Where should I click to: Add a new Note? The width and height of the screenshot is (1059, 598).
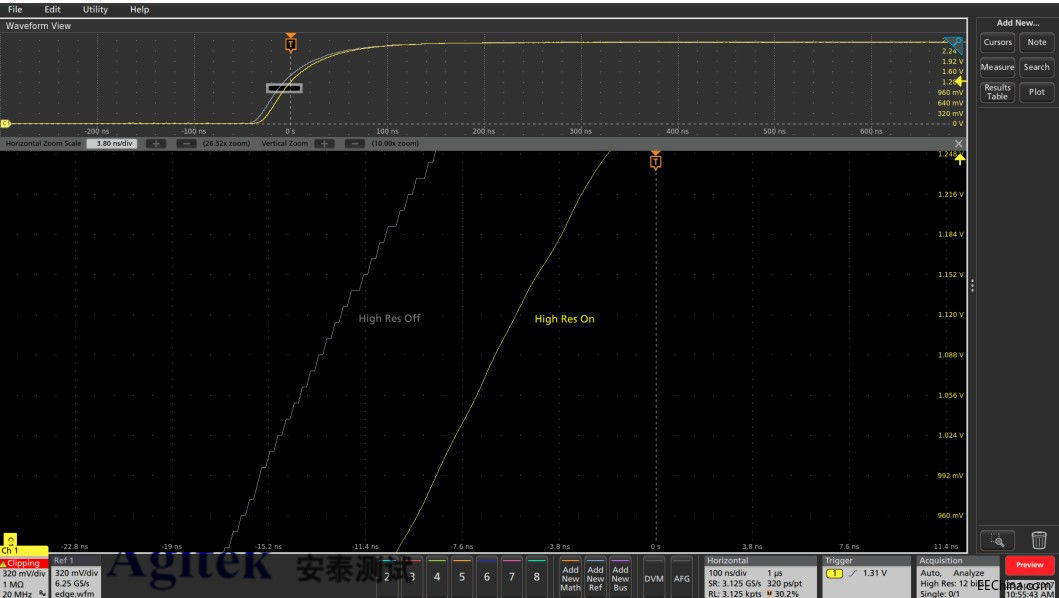tap(1037, 42)
